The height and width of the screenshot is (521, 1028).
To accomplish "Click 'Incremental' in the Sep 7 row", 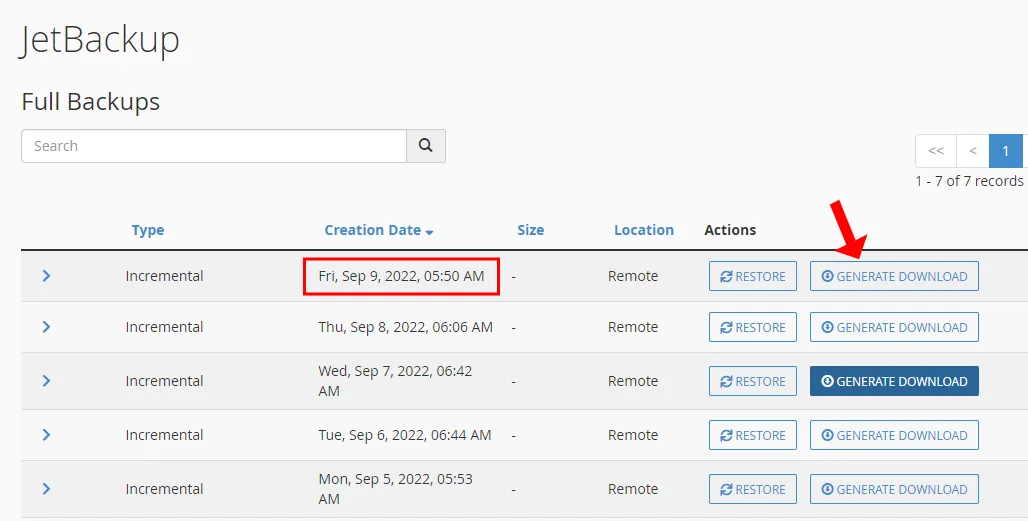I will click(x=165, y=381).
